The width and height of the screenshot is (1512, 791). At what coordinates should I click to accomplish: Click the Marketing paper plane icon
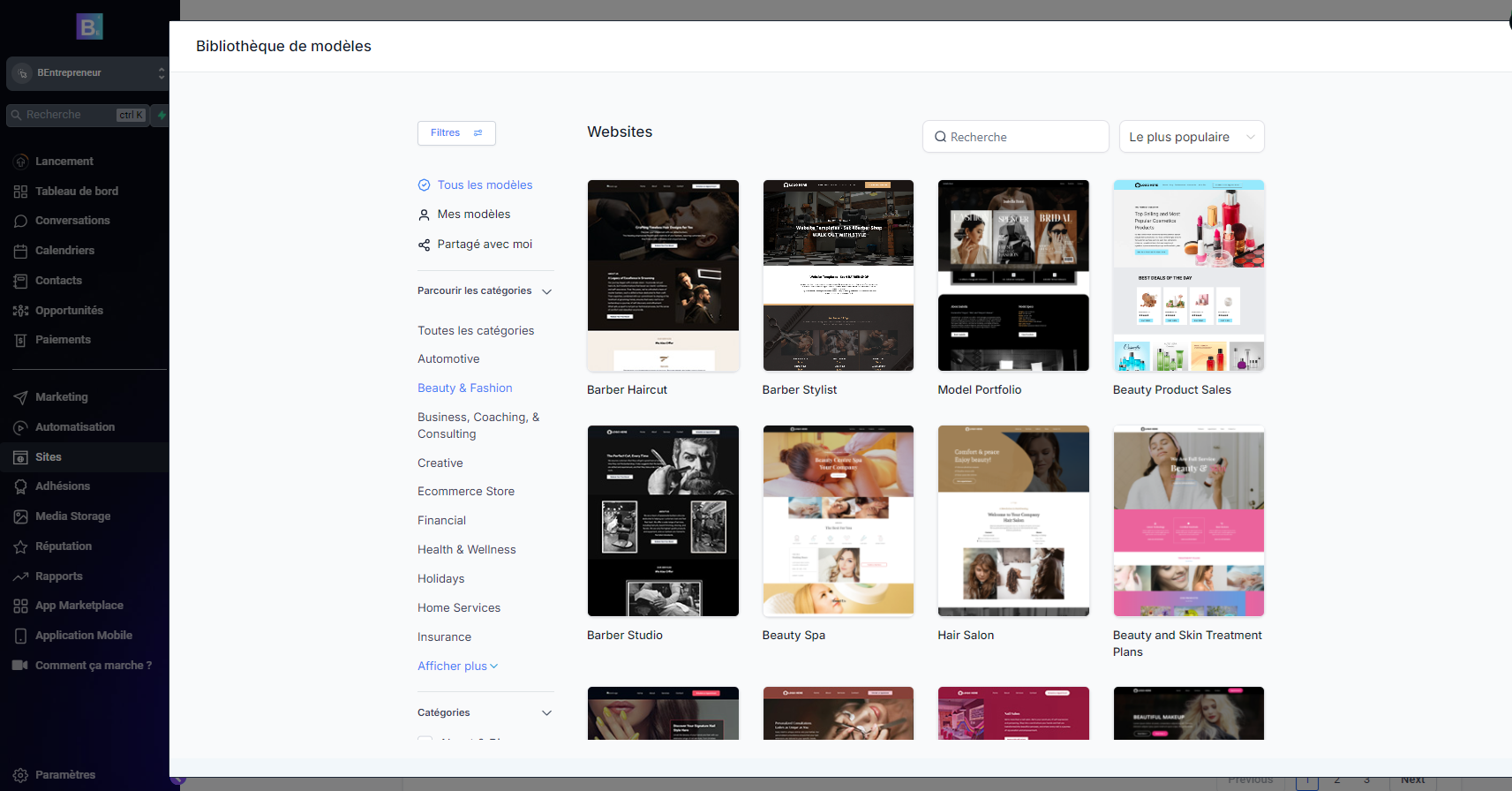tap(20, 397)
